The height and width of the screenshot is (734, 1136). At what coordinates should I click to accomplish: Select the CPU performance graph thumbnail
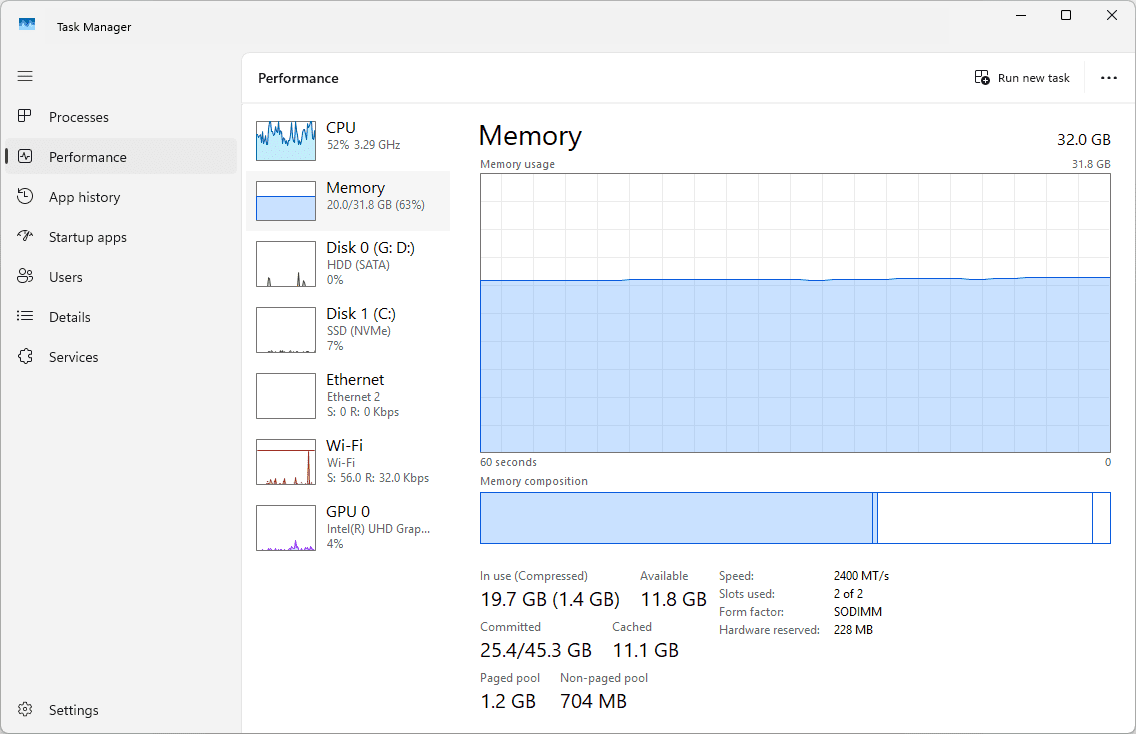285,140
